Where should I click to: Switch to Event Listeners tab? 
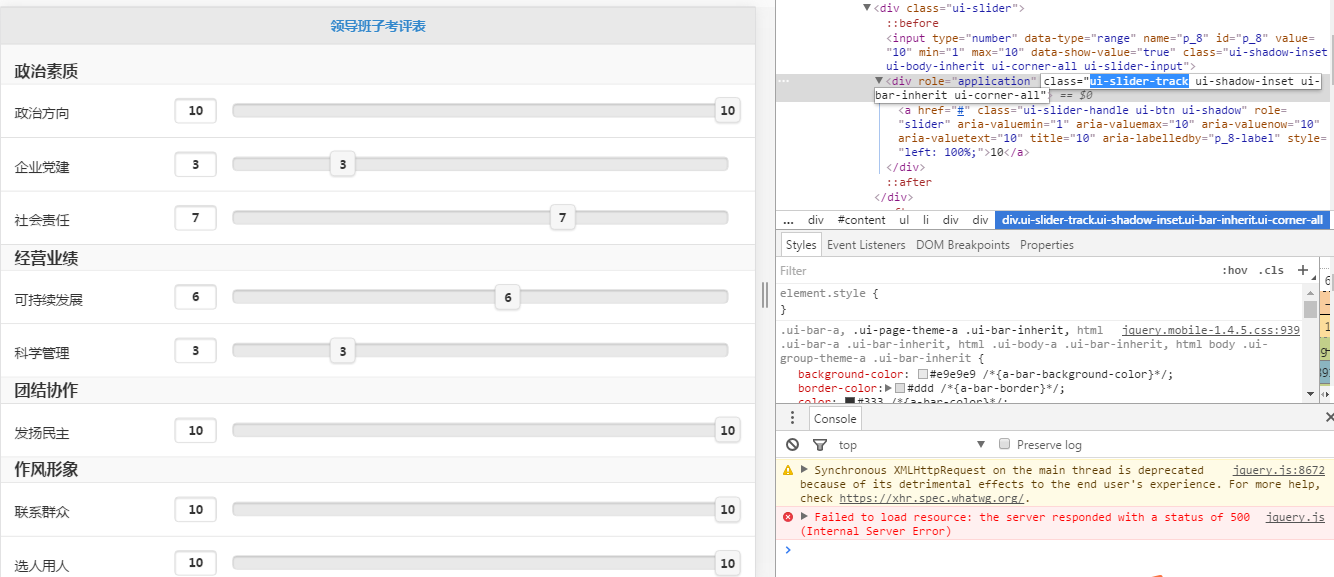coord(866,244)
